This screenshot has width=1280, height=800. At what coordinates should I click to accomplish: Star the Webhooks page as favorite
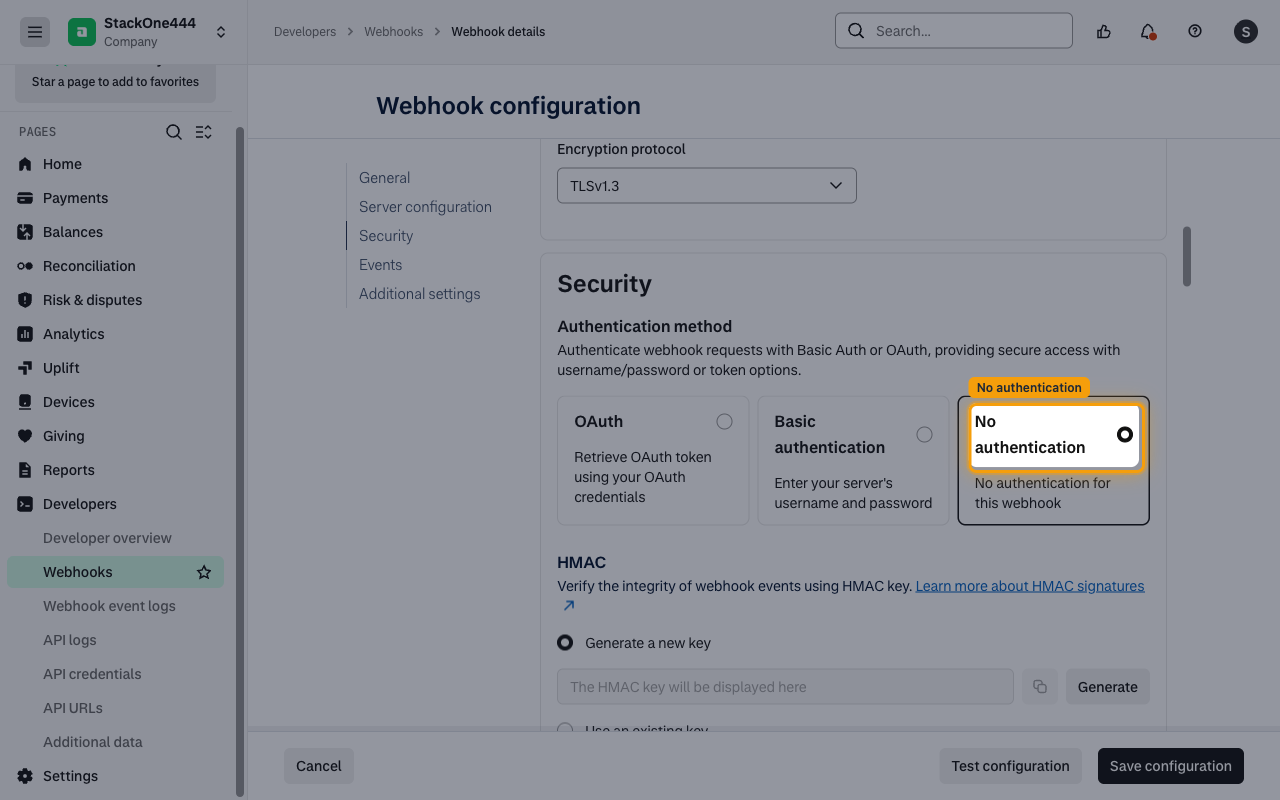pos(204,572)
